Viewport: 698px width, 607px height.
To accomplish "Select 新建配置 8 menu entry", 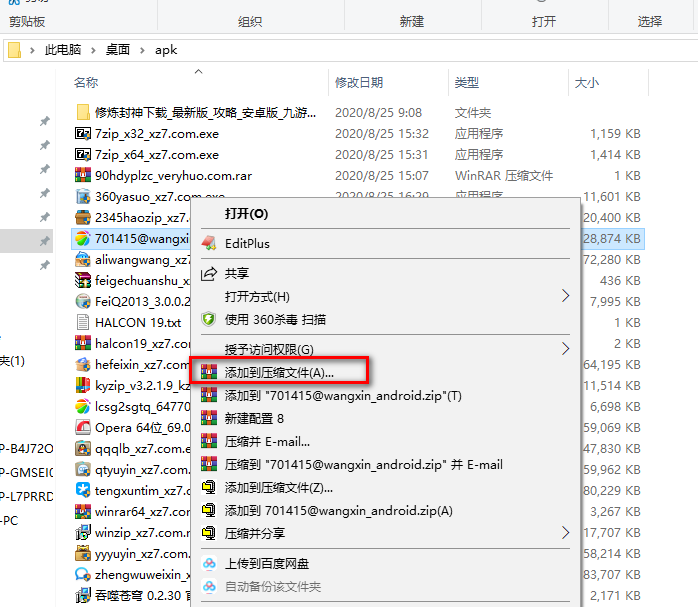I will pyautogui.click(x=385, y=418).
